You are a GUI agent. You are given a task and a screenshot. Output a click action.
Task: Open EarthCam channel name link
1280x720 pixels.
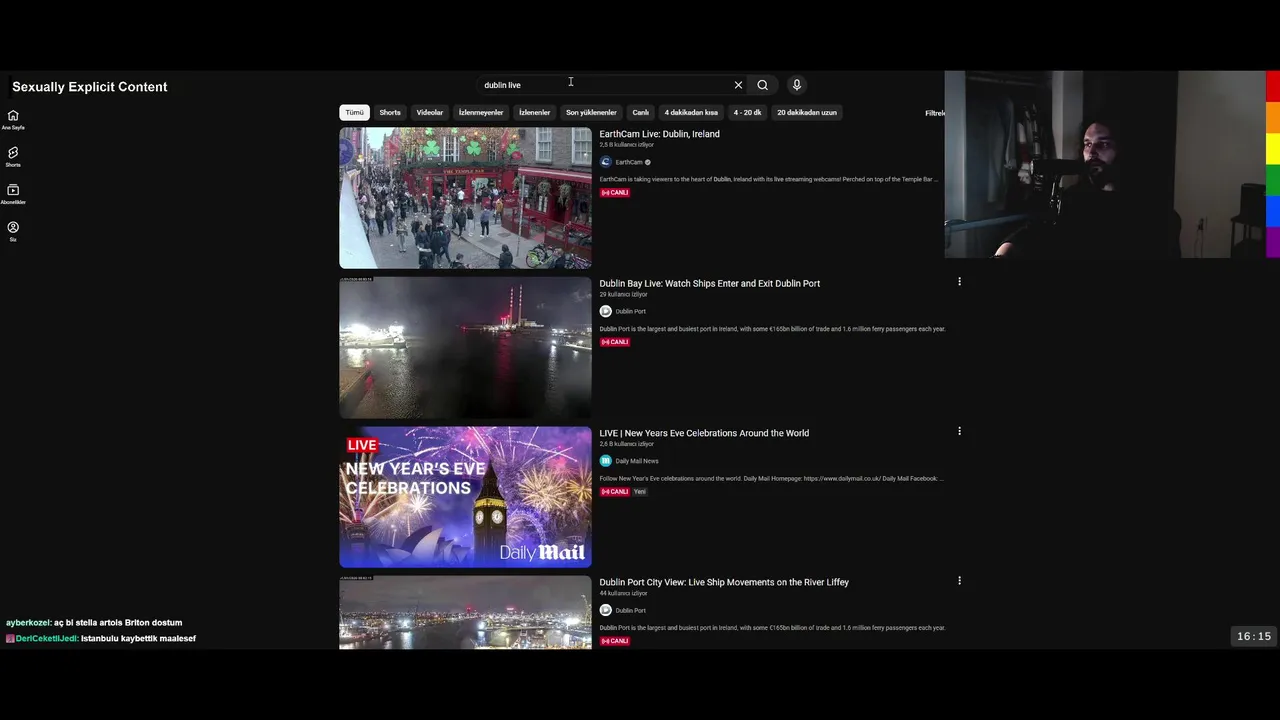629,162
